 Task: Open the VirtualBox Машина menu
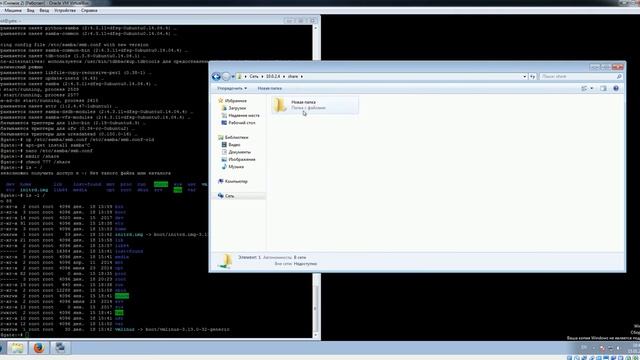(x=13, y=10)
